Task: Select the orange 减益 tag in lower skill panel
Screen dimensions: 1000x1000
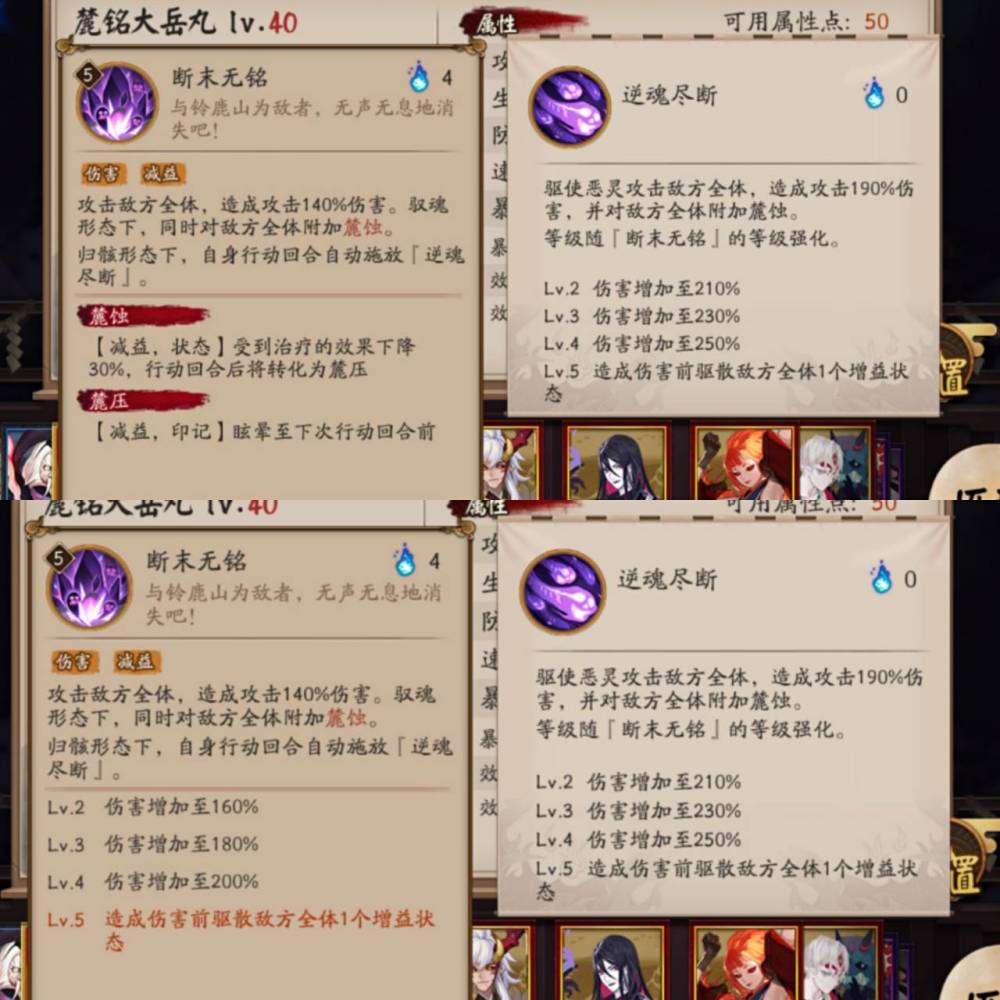Action: pos(137,661)
